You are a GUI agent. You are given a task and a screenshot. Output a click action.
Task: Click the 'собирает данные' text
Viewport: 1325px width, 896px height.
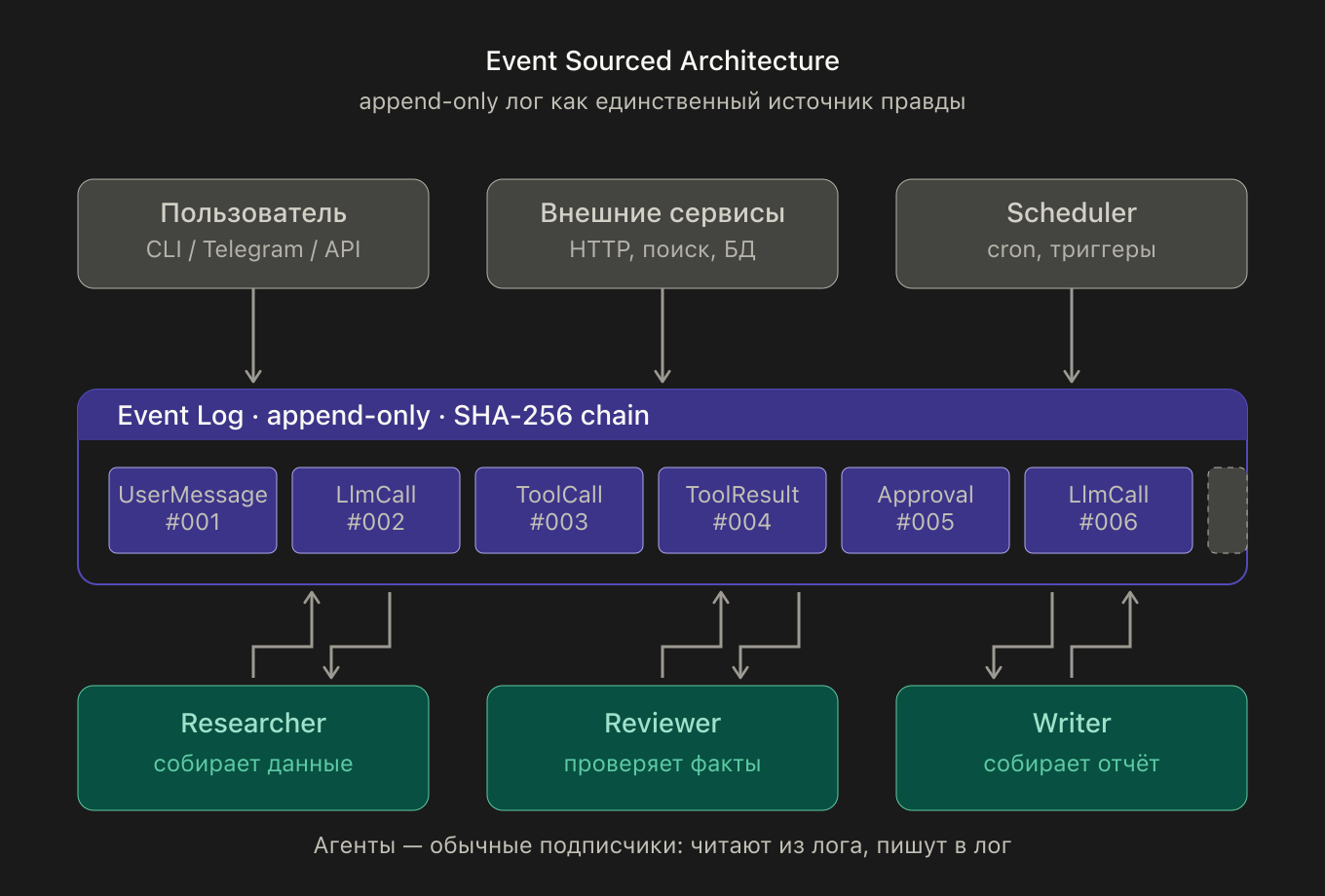253,764
